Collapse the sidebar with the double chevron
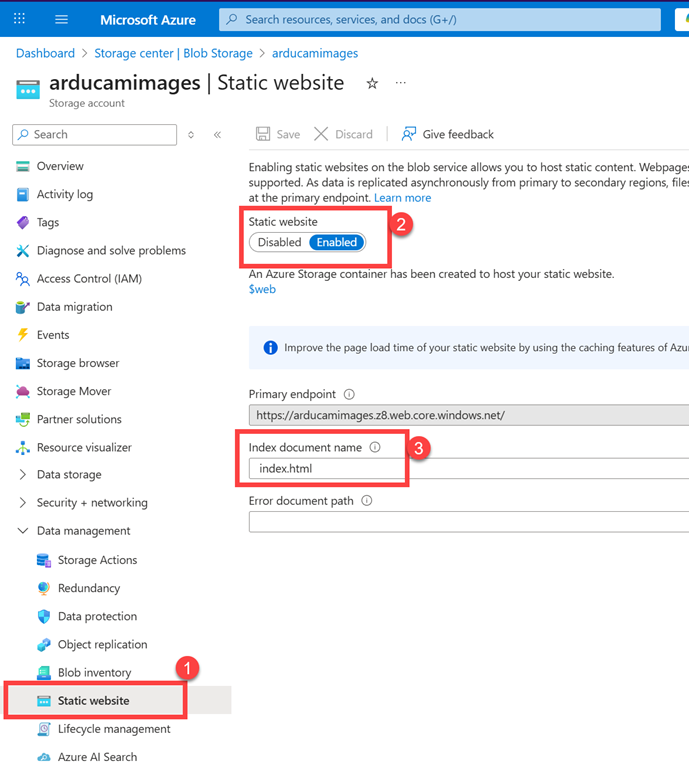Viewport: 689px width, 768px height. (x=217, y=135)
